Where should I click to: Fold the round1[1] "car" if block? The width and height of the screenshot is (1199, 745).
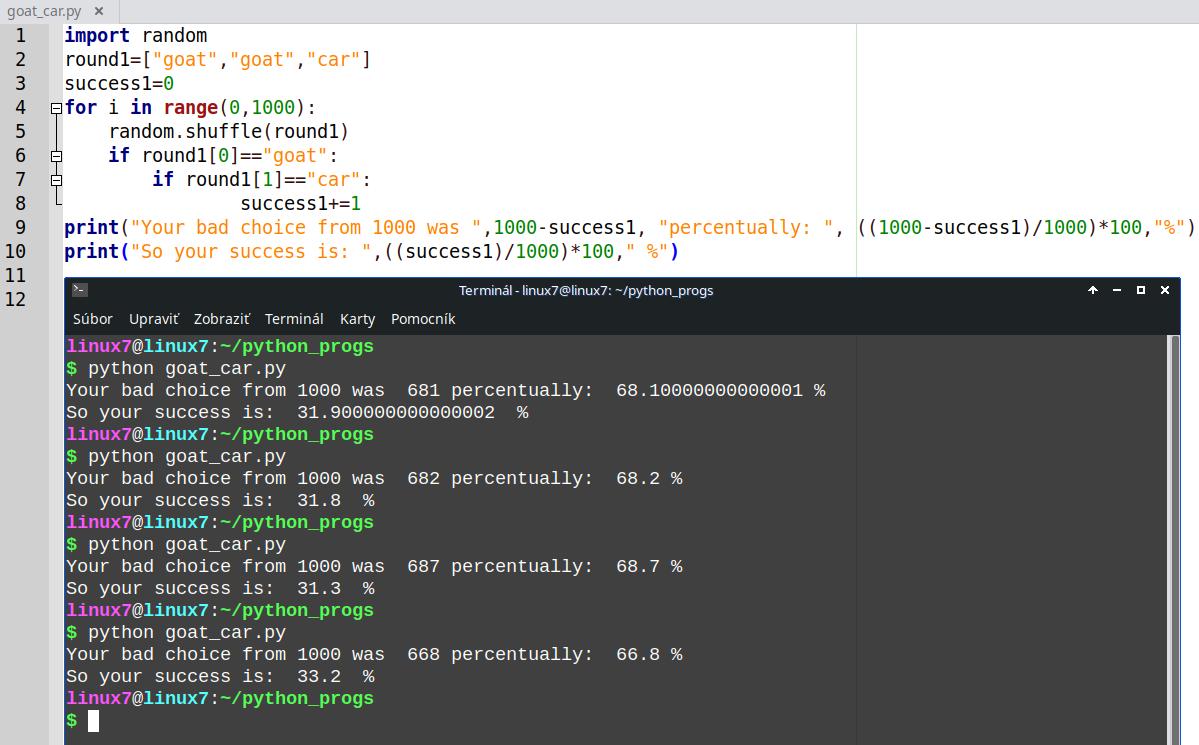pos(57,180)
